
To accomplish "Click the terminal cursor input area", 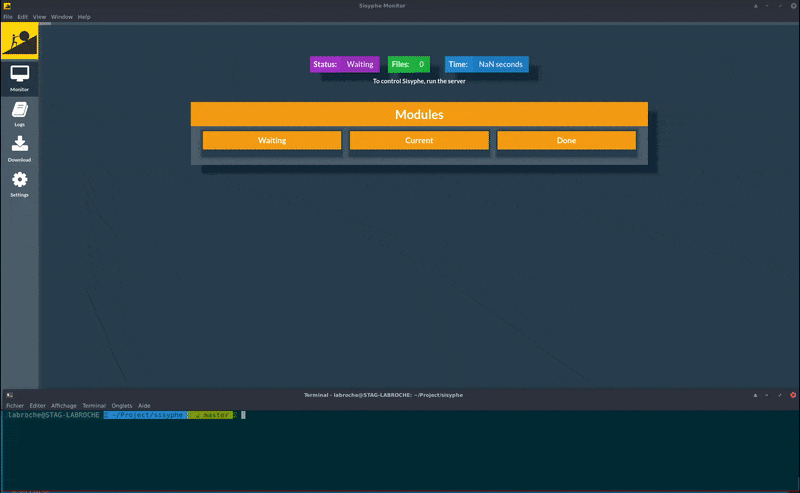I will pos(243,415).
